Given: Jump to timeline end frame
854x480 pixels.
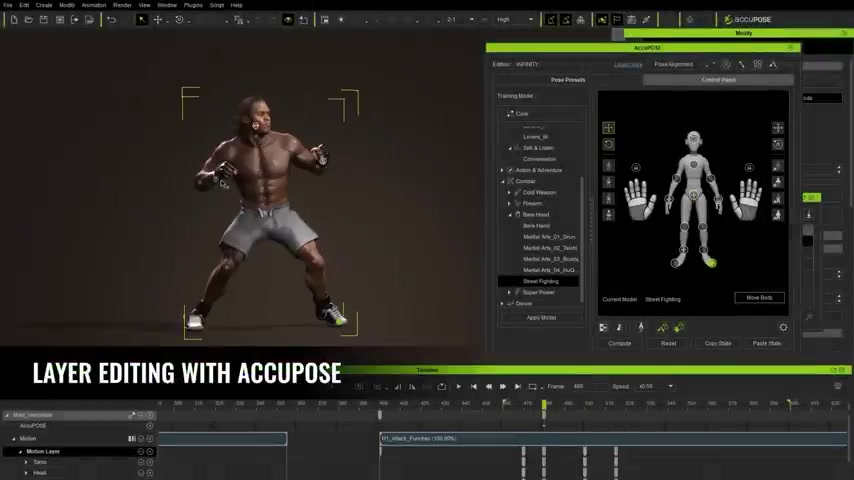Looking at the screenshot, I should click(517, 386).
